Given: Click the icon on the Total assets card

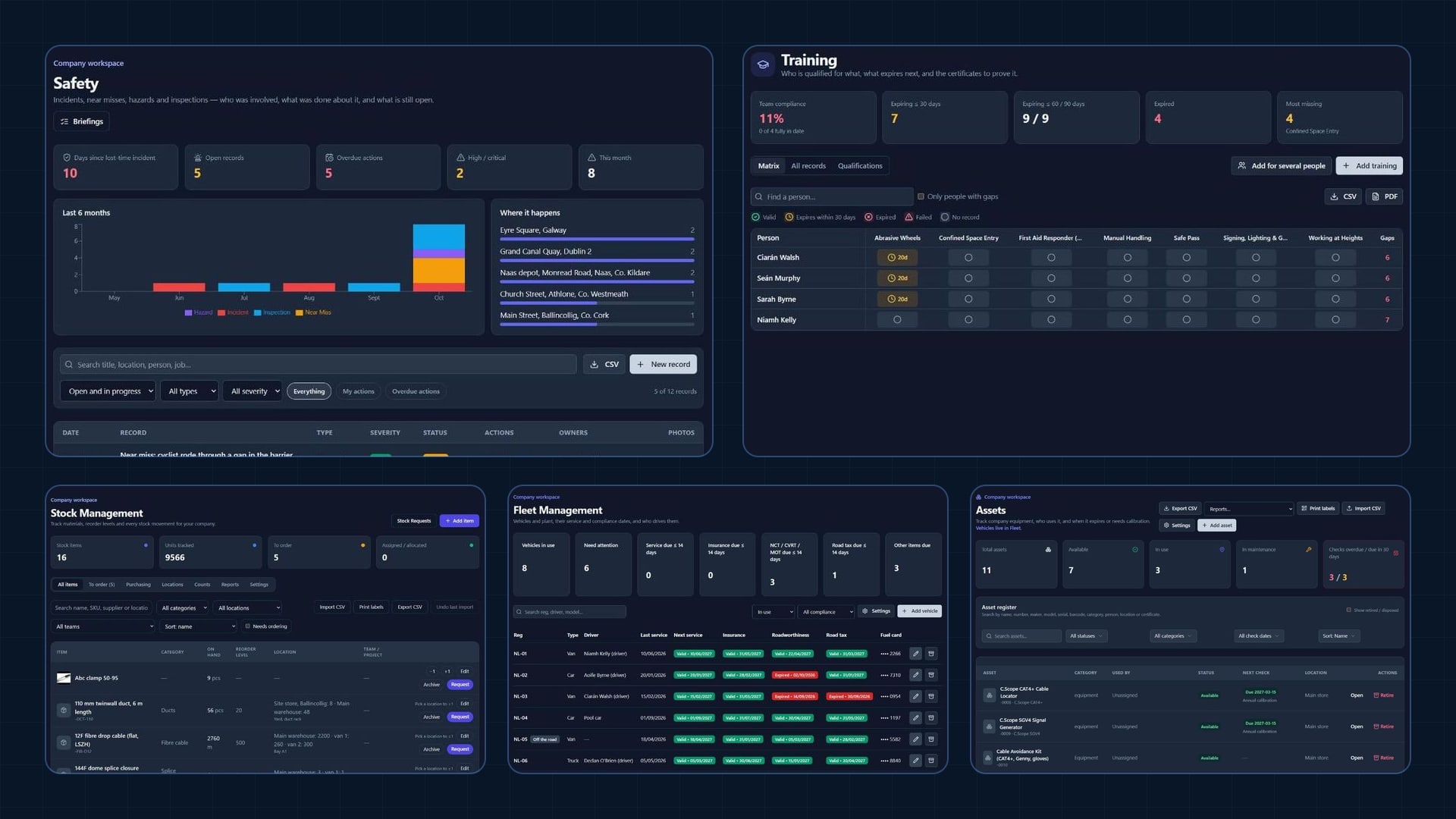Looking at the screenshot, I should 1048,550.
